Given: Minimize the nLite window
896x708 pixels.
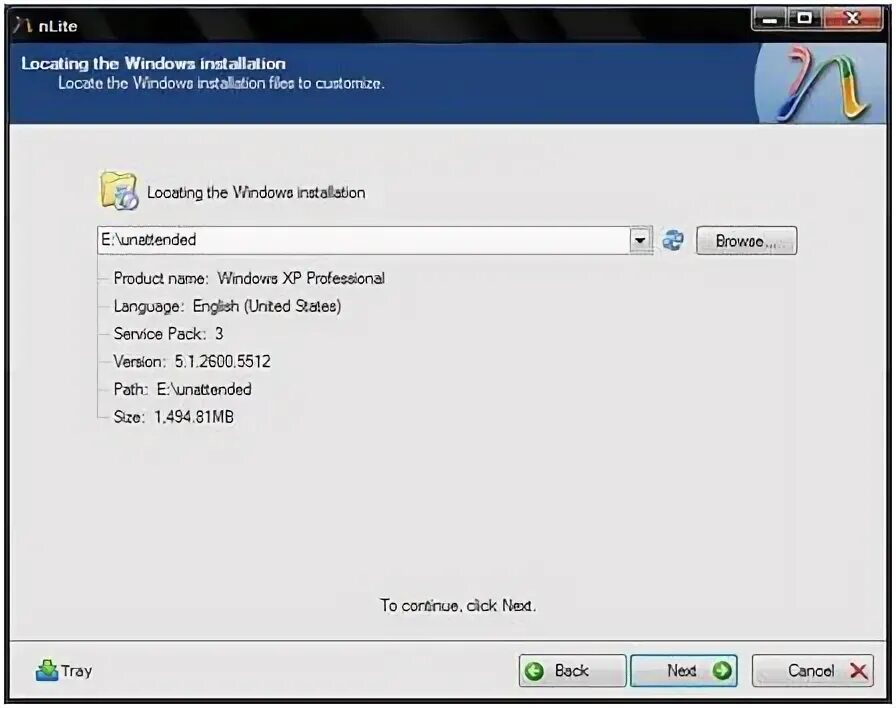Looking at the screenshot, I should 769,19.
